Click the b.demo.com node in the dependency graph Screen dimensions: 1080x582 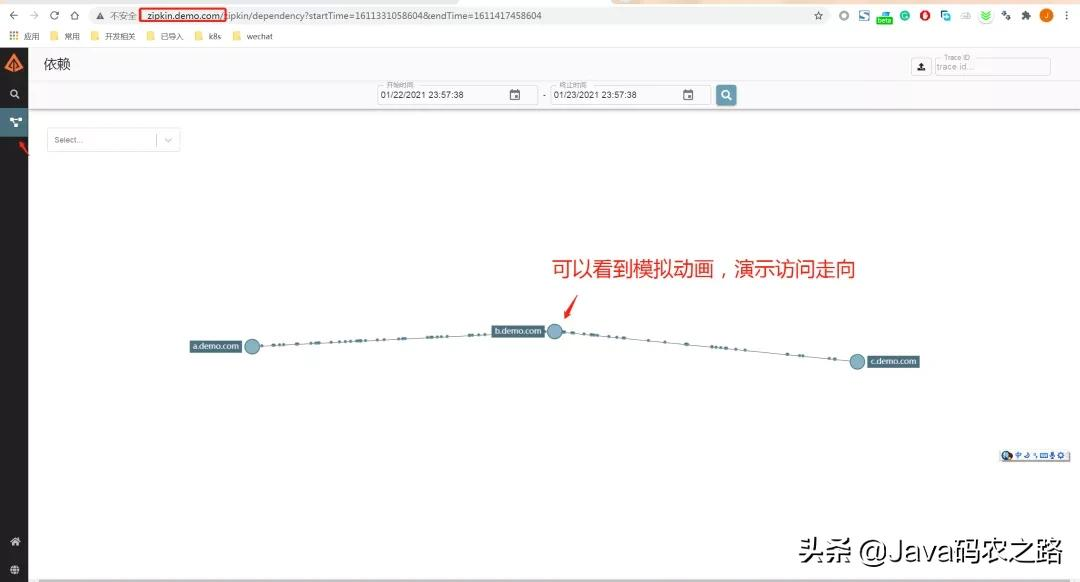click(554, 330)
